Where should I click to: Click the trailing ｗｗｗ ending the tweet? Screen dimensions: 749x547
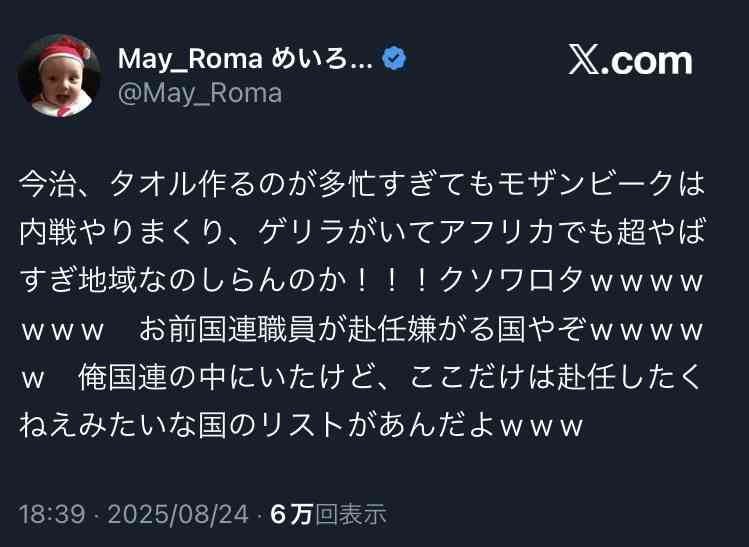pyautogui.click(x=541, y=427)
